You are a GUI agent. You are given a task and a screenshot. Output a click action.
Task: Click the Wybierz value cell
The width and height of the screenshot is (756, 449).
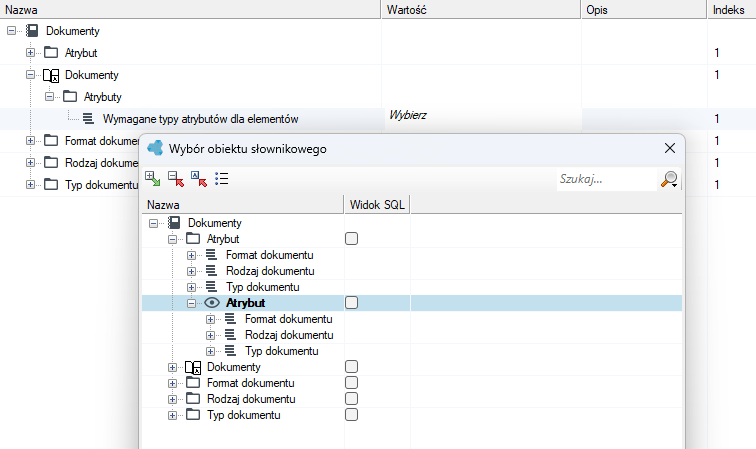483,119
